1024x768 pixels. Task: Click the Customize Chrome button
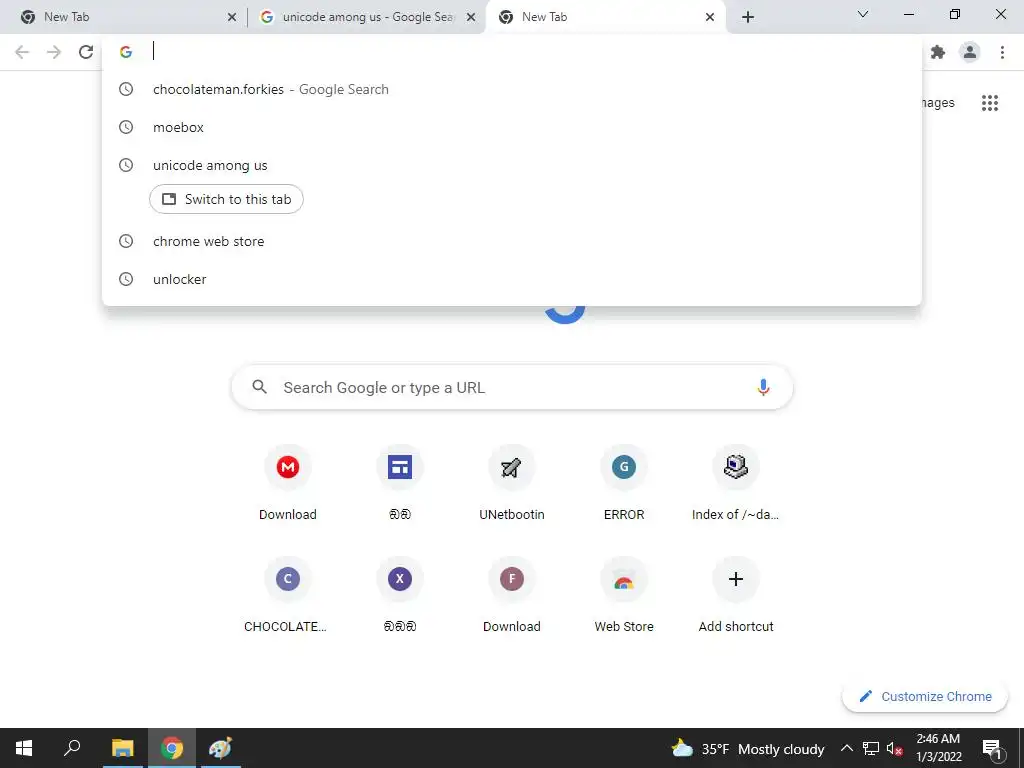click(925, 696)
